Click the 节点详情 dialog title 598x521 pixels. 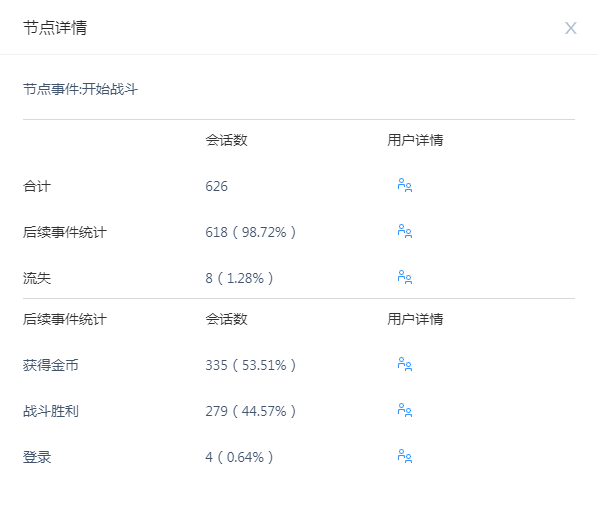tap(55, 28)
